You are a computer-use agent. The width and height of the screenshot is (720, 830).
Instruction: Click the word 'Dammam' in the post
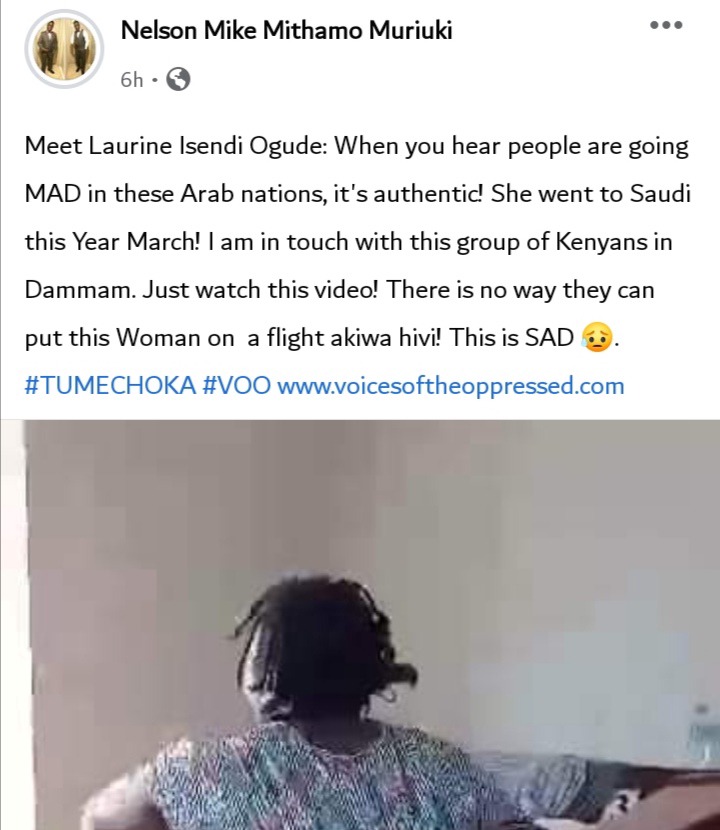(x=79, y=290)
